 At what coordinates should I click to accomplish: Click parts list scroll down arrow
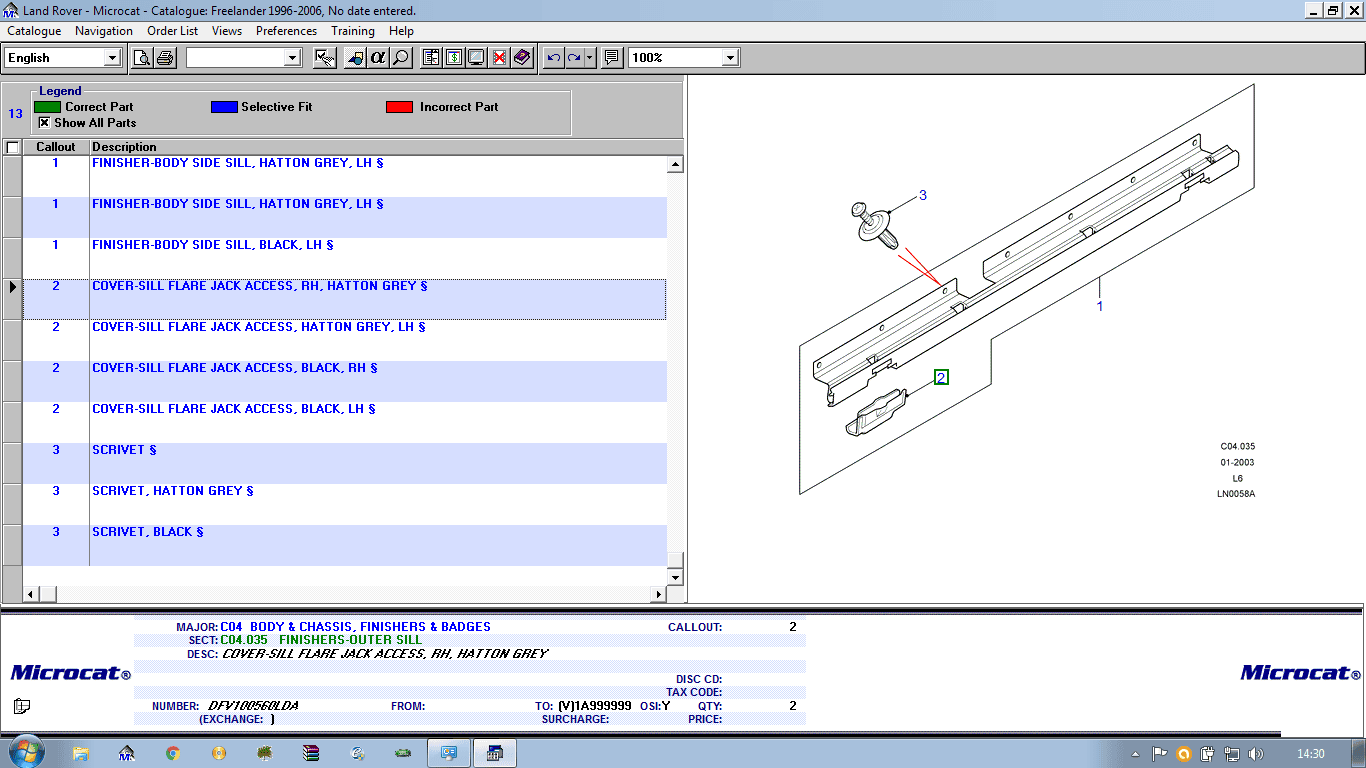point(675,578)
